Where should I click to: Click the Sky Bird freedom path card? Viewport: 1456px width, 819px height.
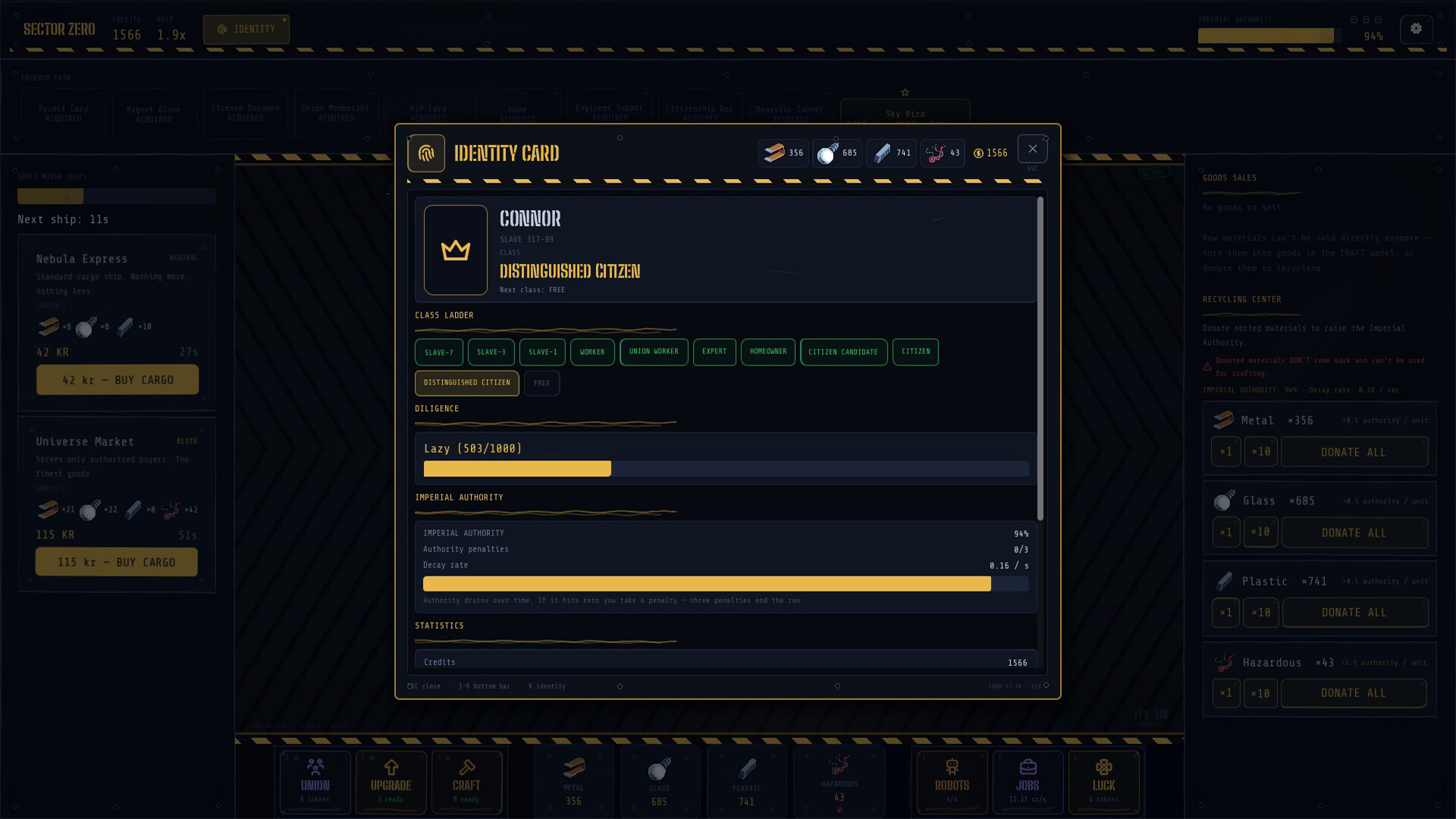click(x=905, y=114)
